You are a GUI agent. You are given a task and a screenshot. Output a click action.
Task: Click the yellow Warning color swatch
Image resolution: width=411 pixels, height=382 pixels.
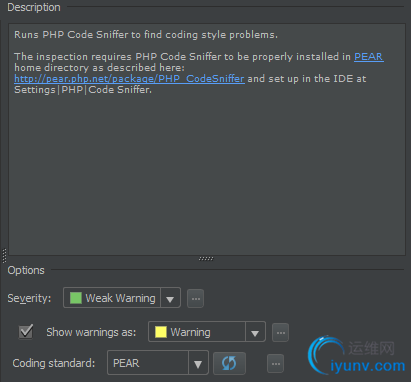pos(161,332)
